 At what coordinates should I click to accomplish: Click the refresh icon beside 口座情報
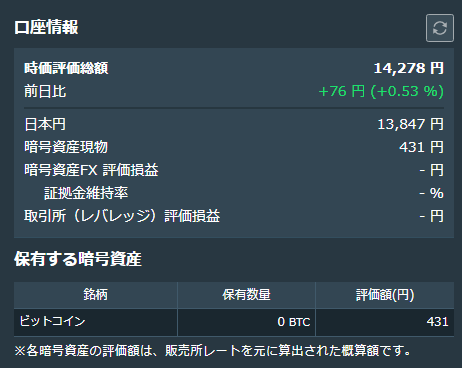(x=440, y=28)
